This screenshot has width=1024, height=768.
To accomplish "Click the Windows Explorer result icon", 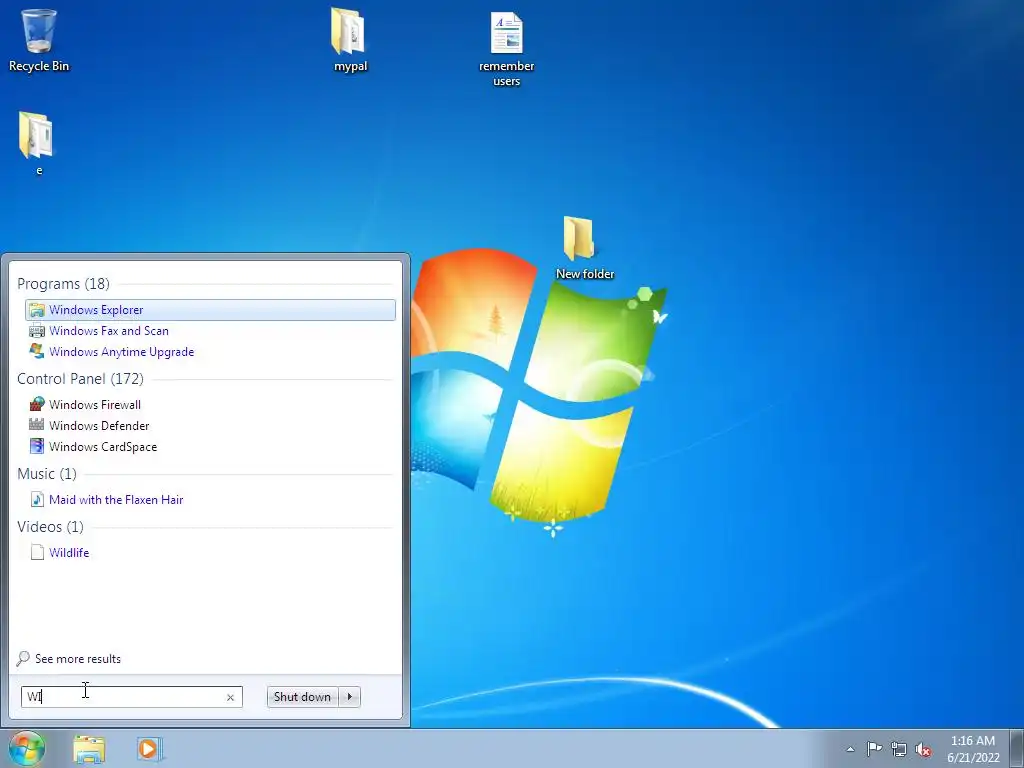I will click(x=37, y=310).
